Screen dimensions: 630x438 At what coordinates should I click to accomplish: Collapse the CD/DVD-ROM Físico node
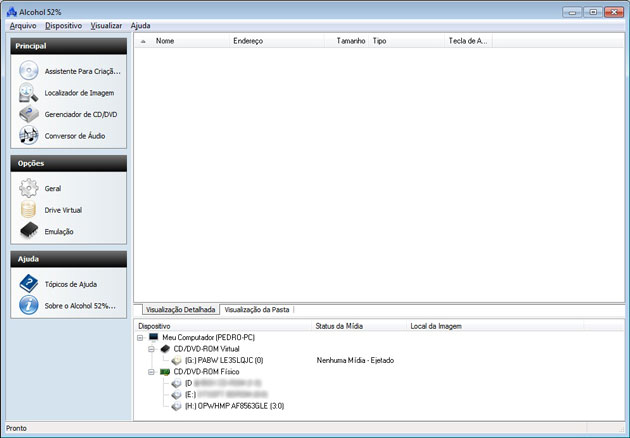(x=151, y=372)
